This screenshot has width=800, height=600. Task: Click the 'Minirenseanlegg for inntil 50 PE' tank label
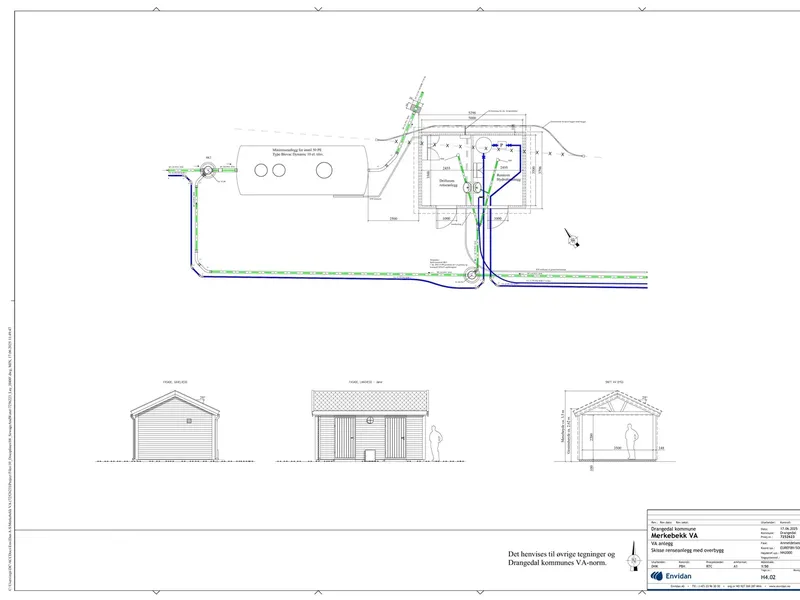coord(297,149)
